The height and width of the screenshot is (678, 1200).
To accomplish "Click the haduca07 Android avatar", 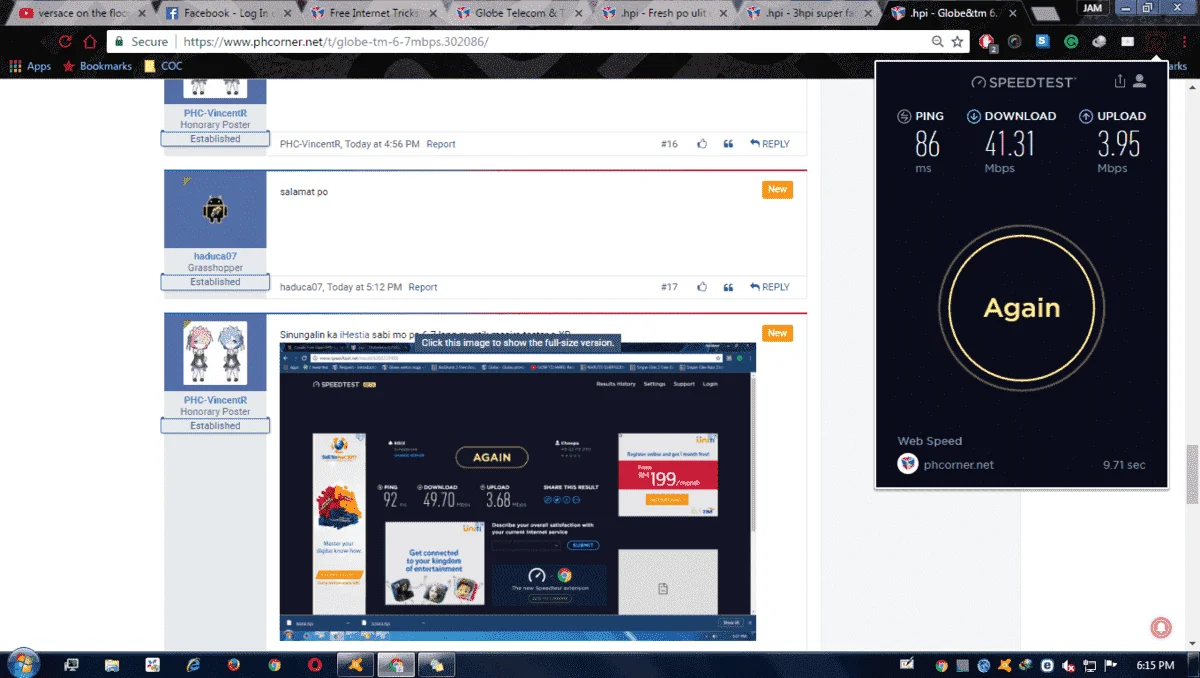I will [x=215, y=210].
